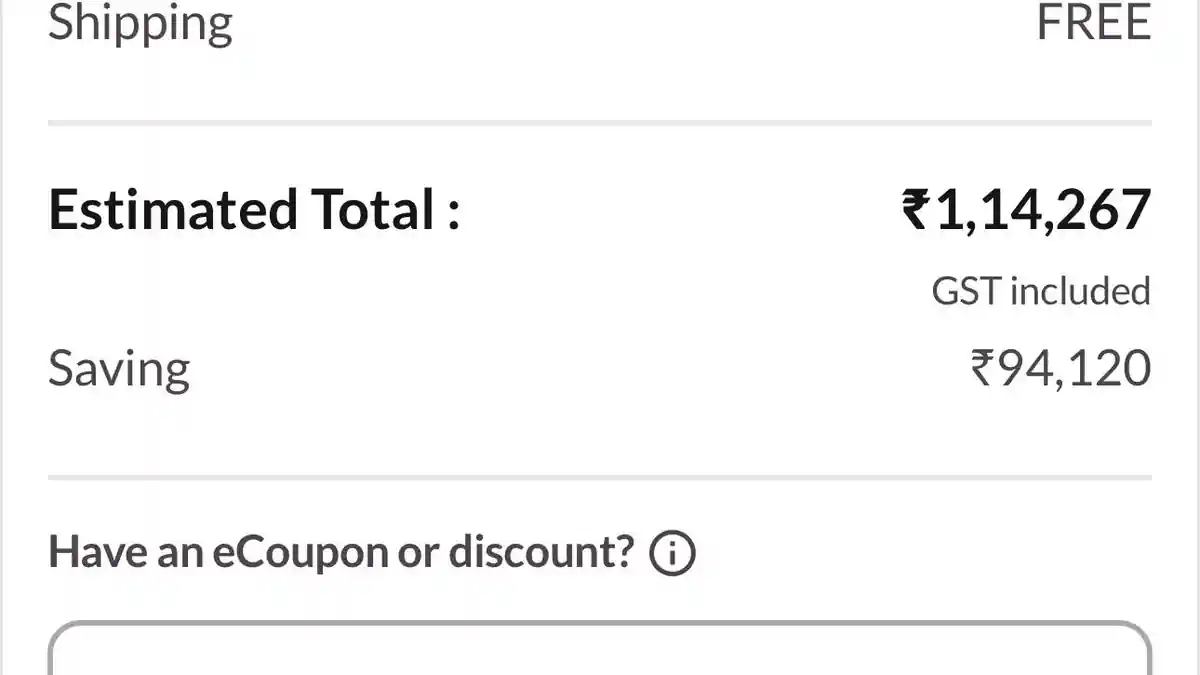The width and height of the screenshot is (1200, 675).
Task: Click the word 'Estimated' in the total label
Action: click(173, 211)
